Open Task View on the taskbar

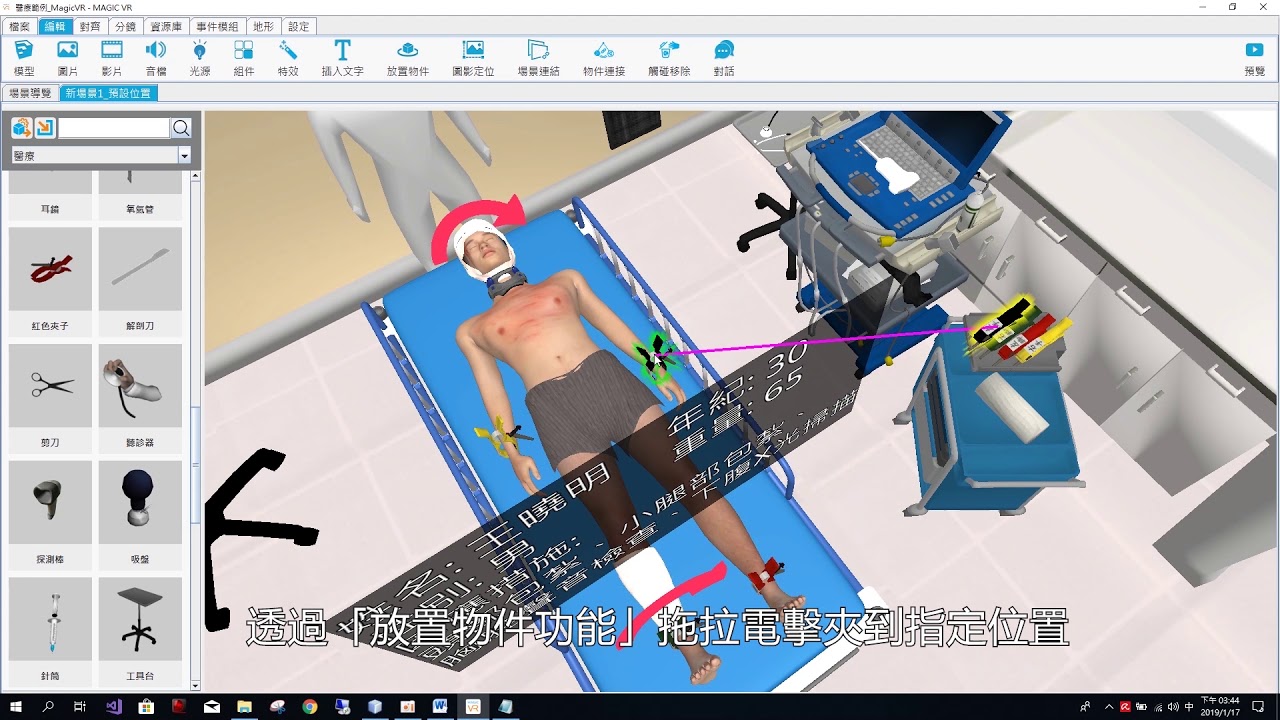80,707
